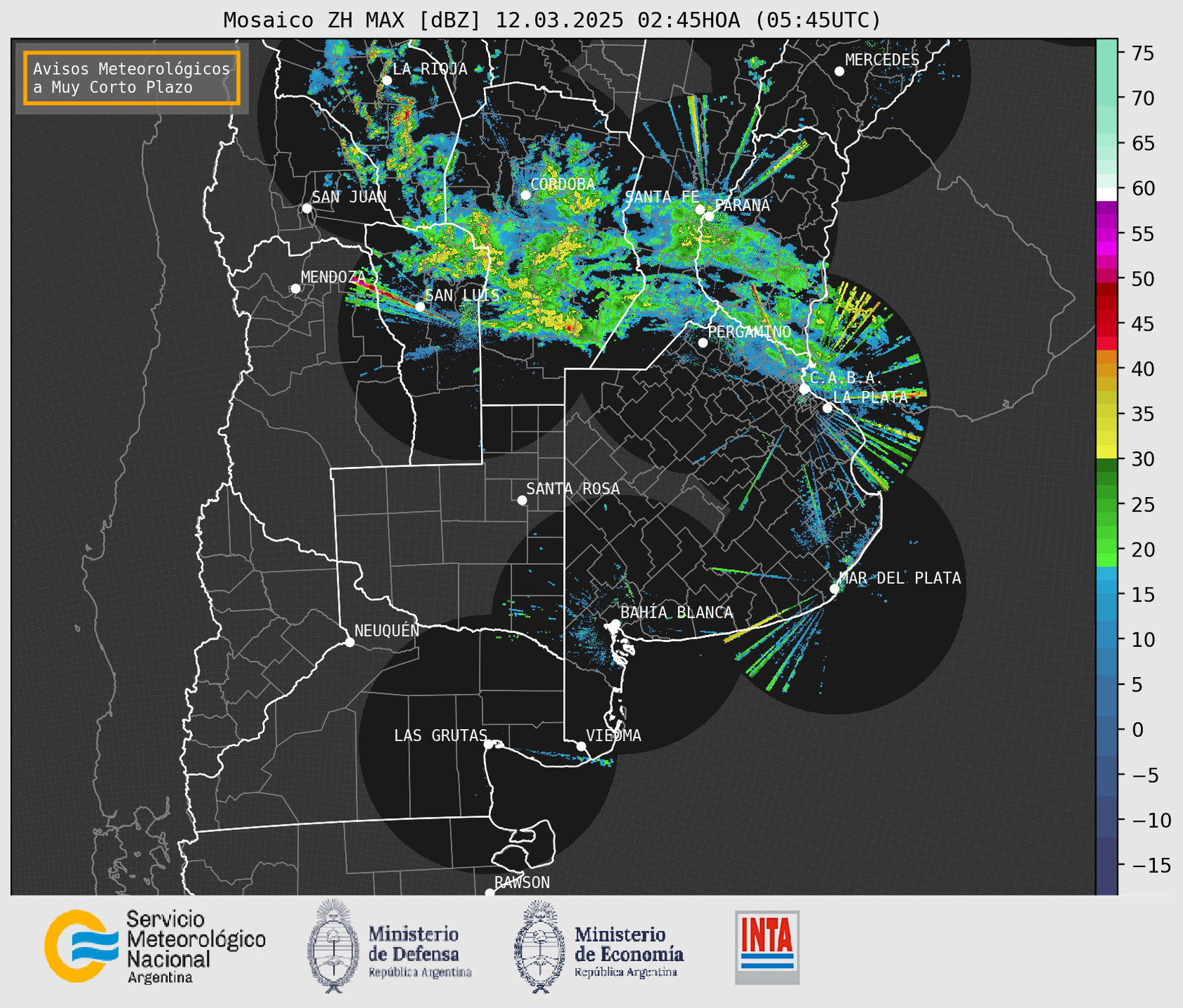Click the 75 dBZ value on color scale

(x=1142, y=53)
